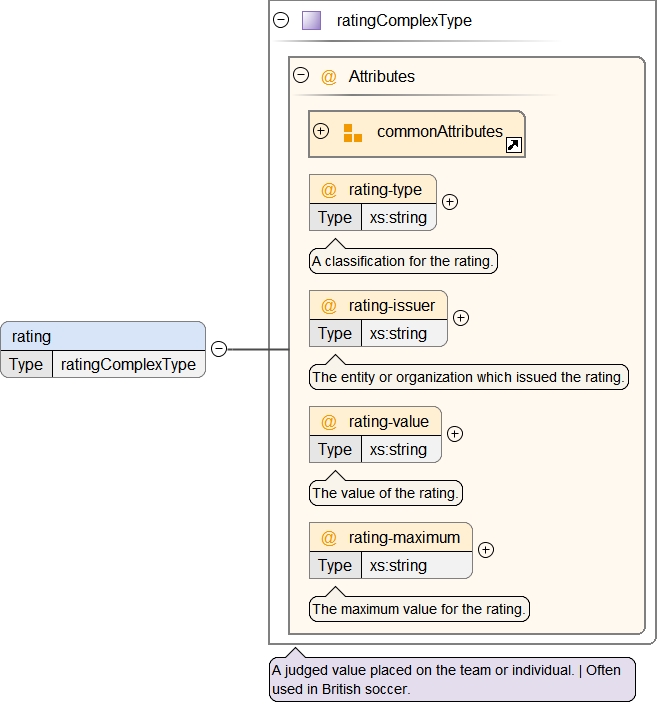Expand the rating-type attribute details

pyautogui.click(x=450, y=202)
